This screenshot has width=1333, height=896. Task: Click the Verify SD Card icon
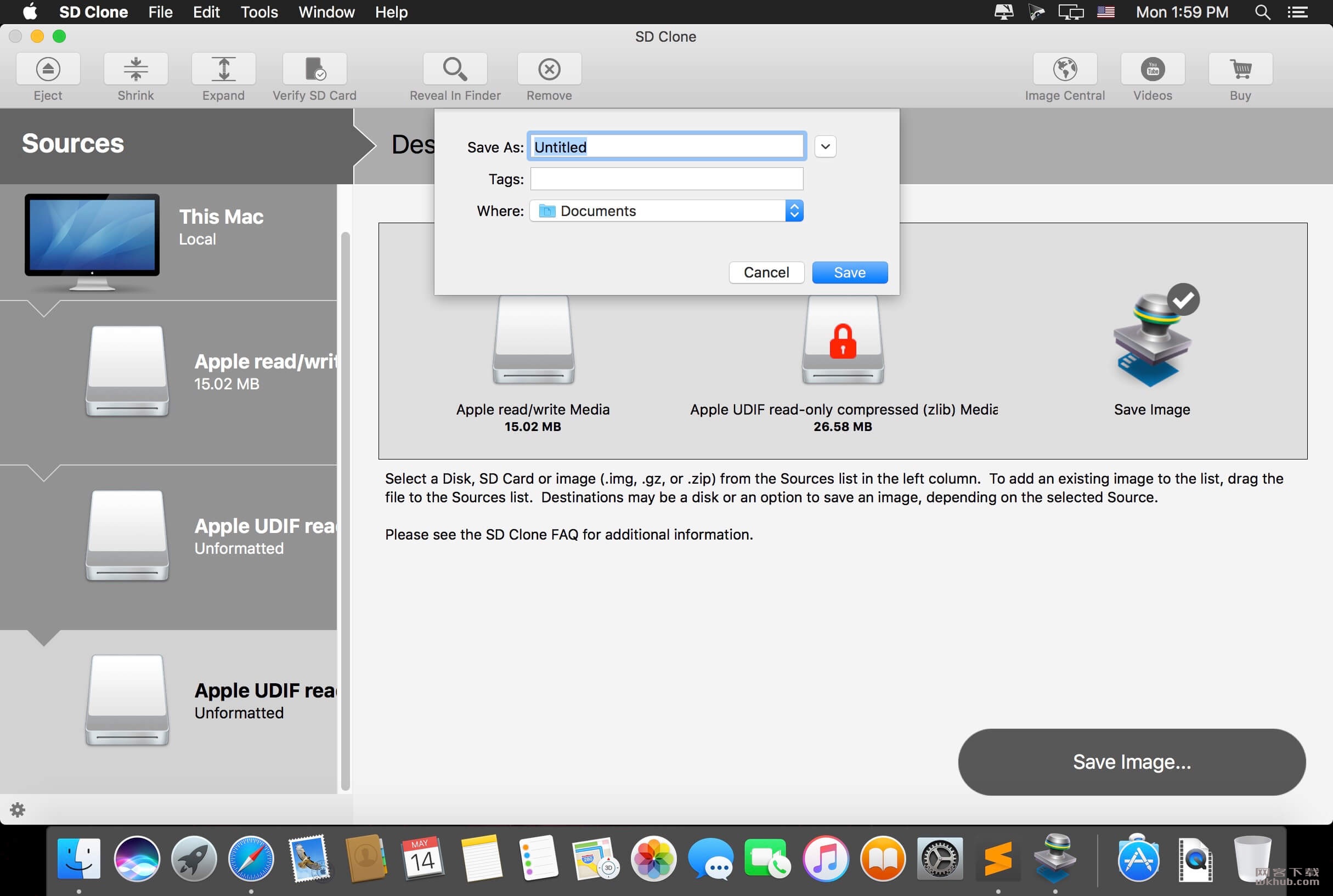coord(314,69)
